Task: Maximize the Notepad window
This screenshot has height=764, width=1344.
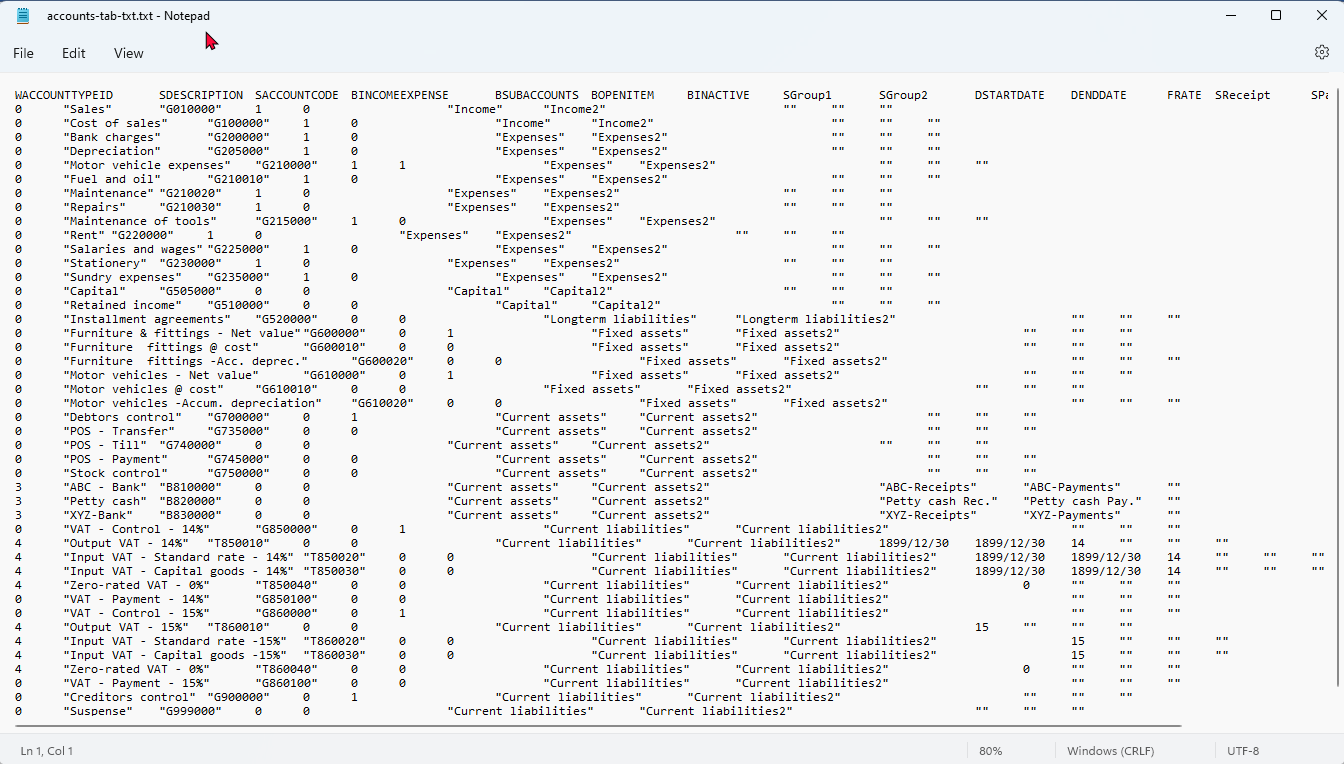Action: [x=1275, y=16]
